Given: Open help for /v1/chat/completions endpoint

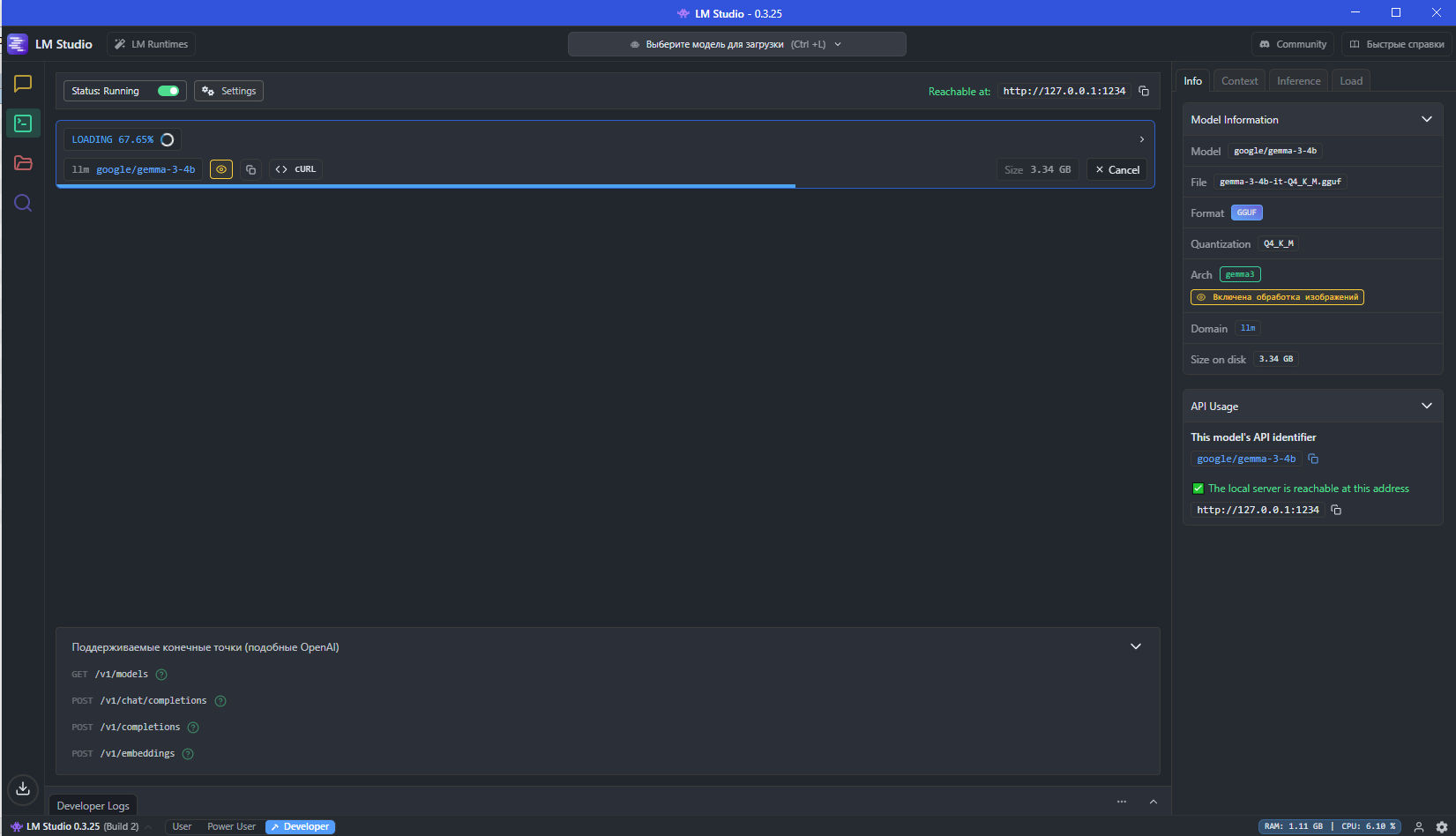Looking at the screenshot, I should click(x=220, y=701).
